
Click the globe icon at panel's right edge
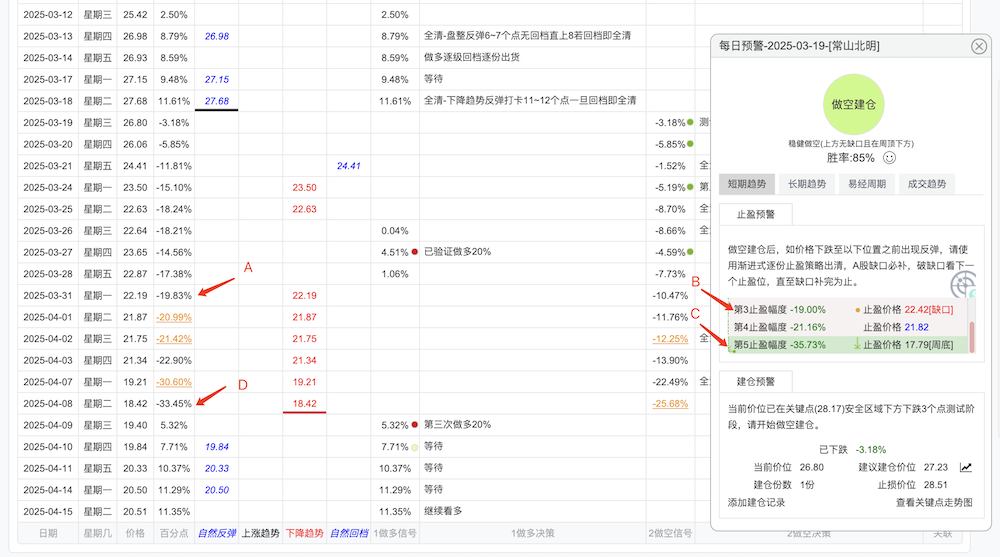(963, 285)
